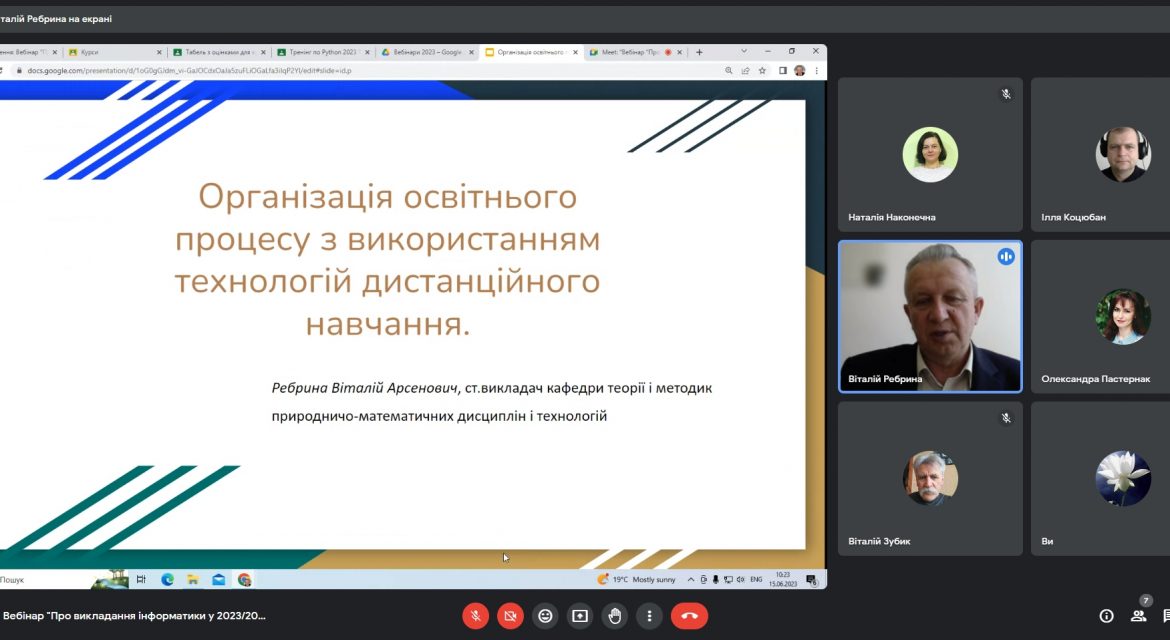This screenshot has width=1170, height=640.
Task: Toggle the microphone mute button
Action: click(x=475, y=616)
